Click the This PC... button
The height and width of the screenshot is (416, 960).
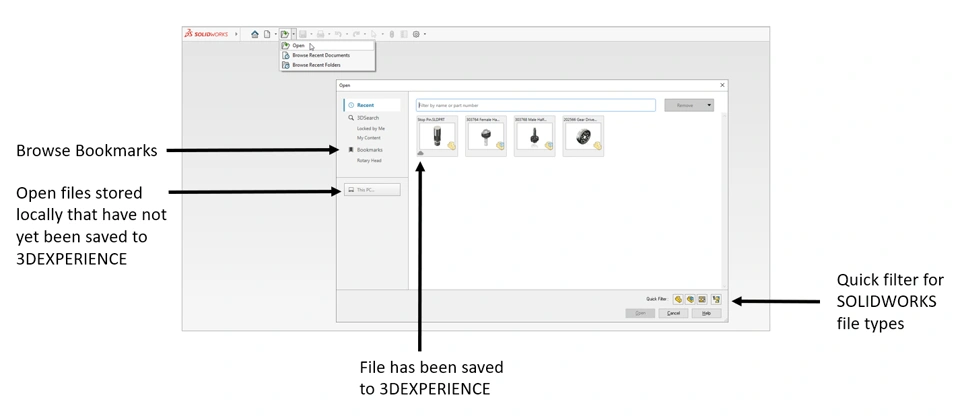coord(372,190)
